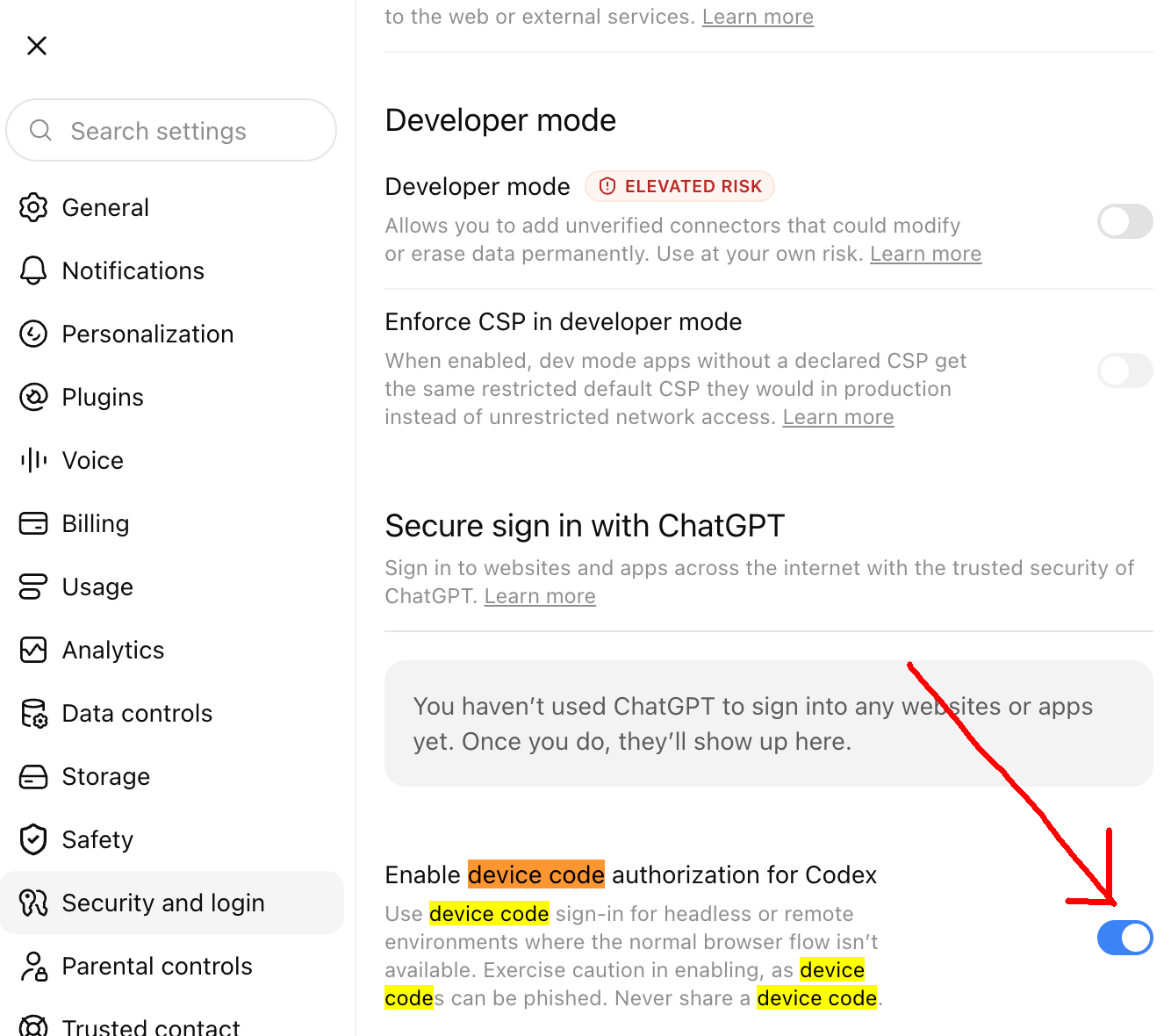
Task: Enable the Developer mode toggle
Action: 1125,221
